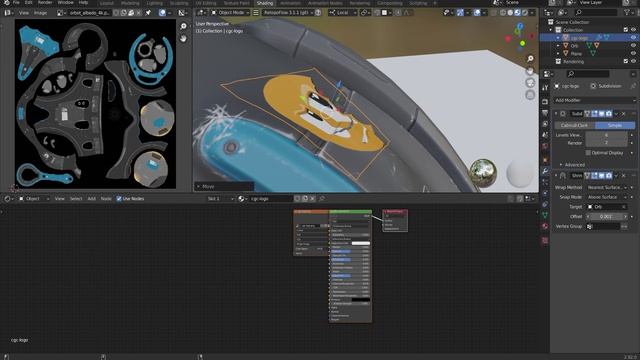This screenshot has width=640, height=360.
Task: Click the red X axis dot on navigation gizmo
Action: [508, 39]
